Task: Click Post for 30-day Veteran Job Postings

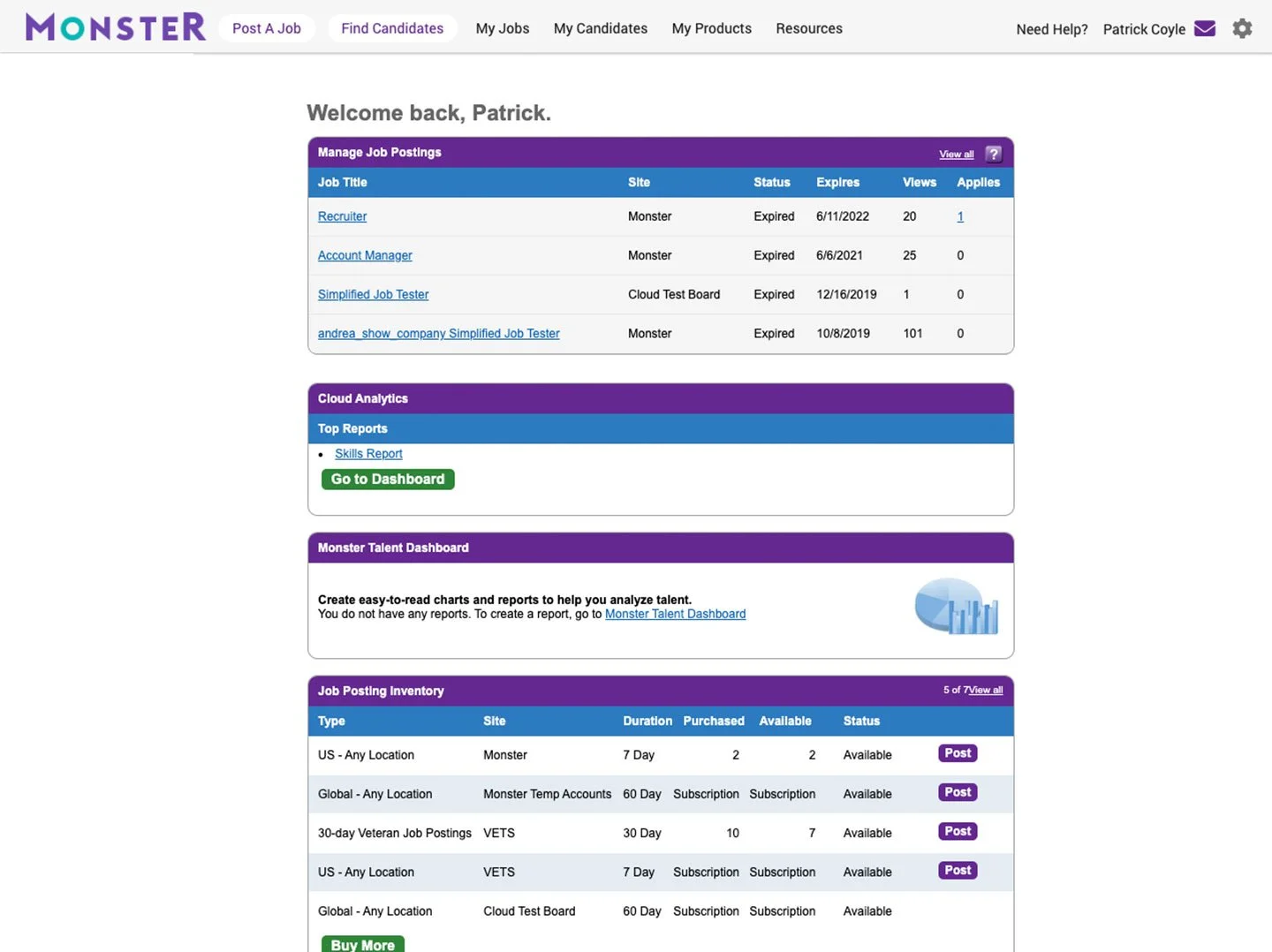Action: coord(958,831)
